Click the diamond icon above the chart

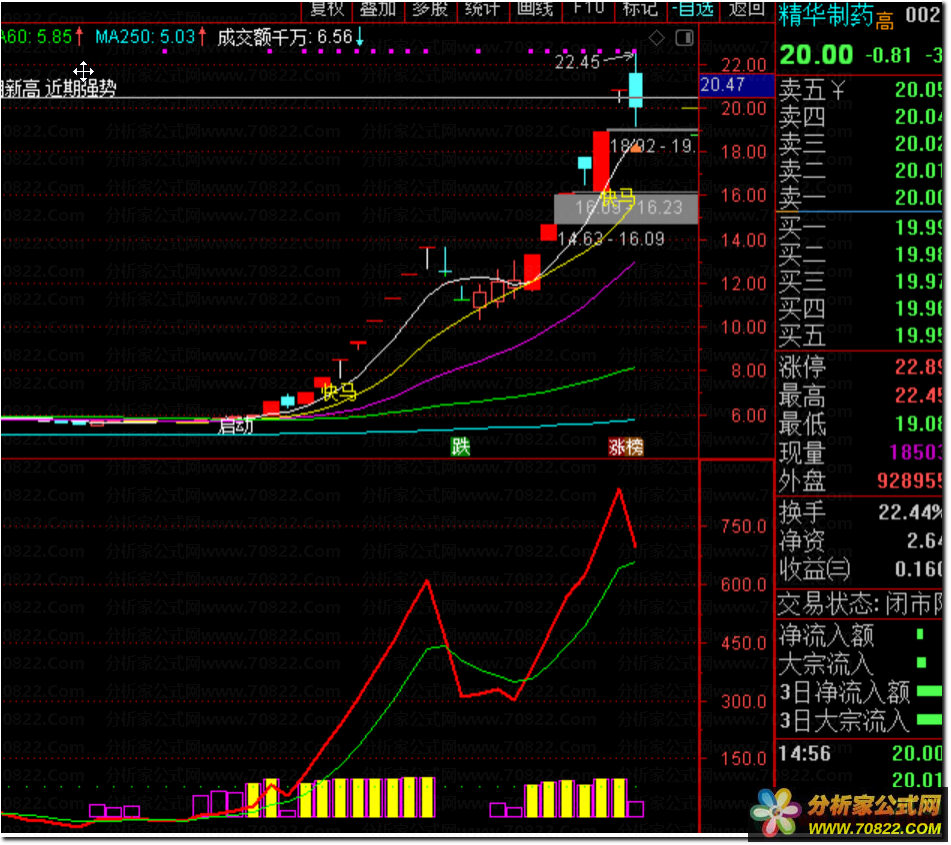[x=656, y=38]
